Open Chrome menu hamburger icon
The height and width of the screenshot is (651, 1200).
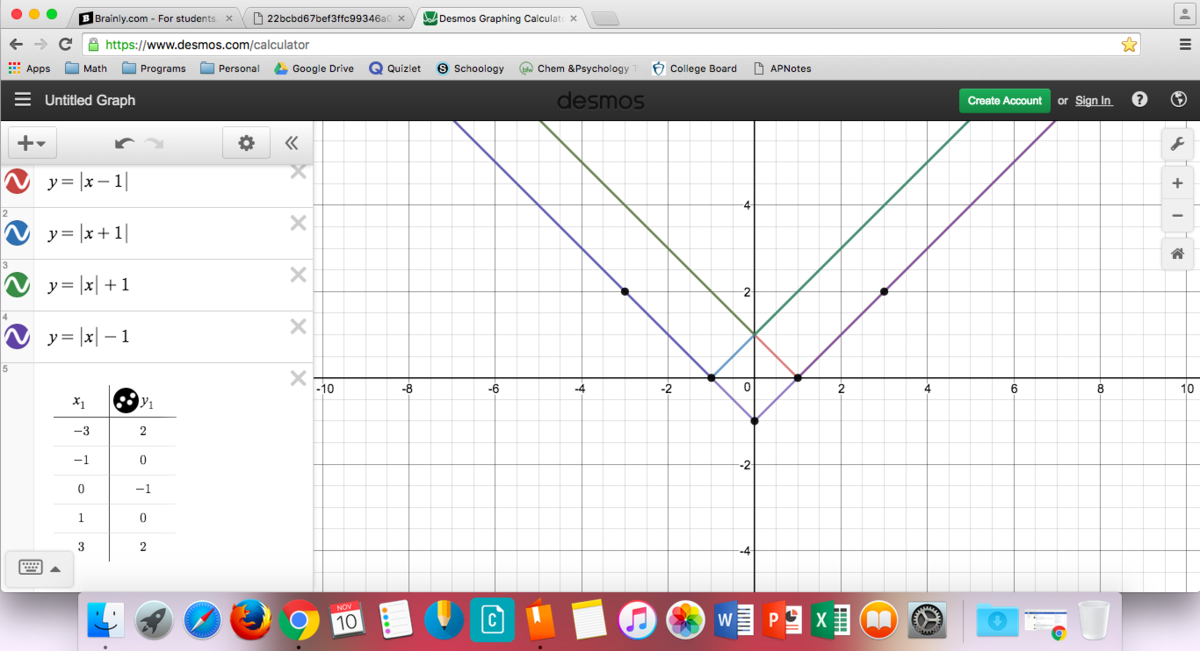(1184, 44)
